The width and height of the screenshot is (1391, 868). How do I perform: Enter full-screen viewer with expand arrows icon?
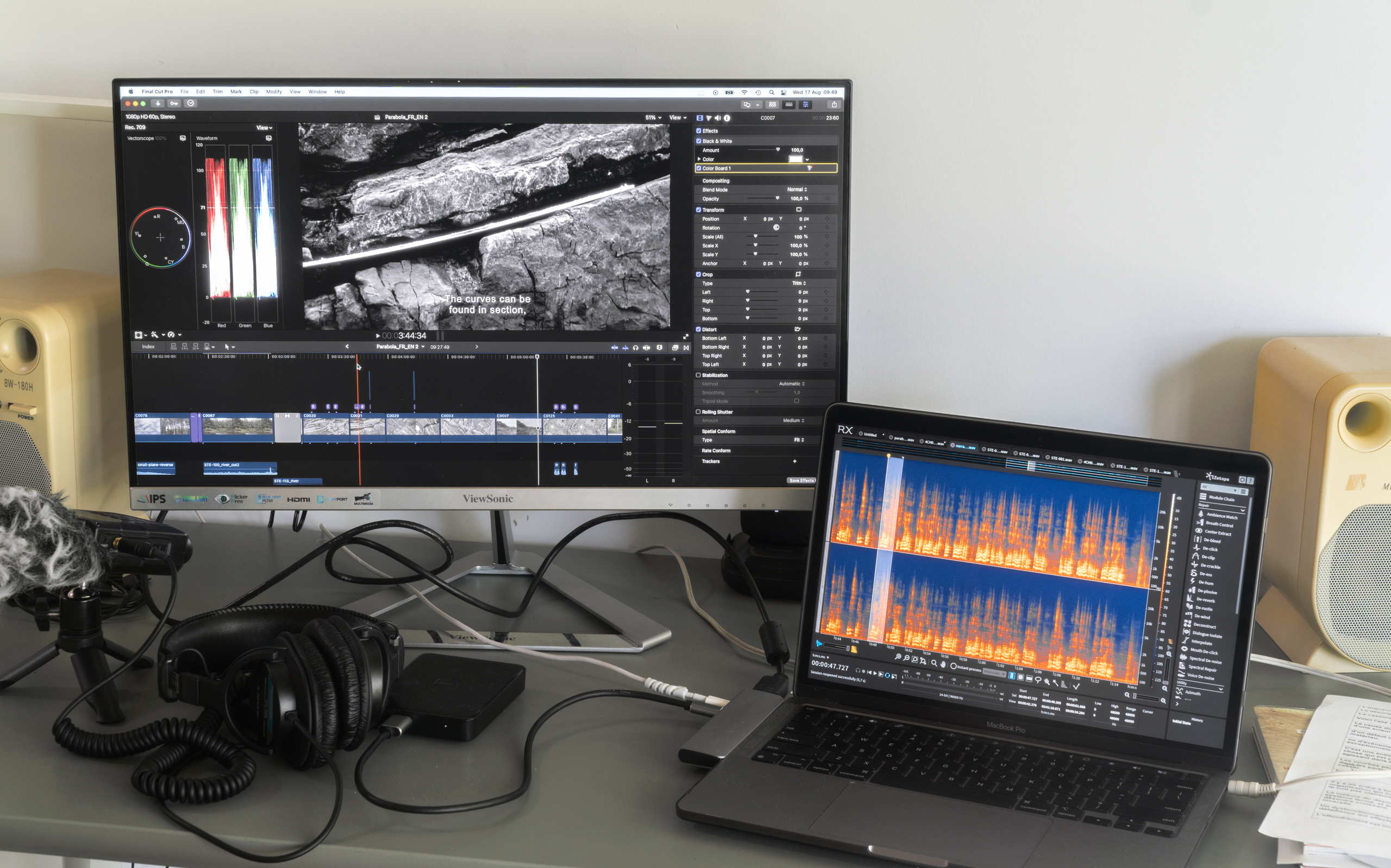tap(686, 337)
